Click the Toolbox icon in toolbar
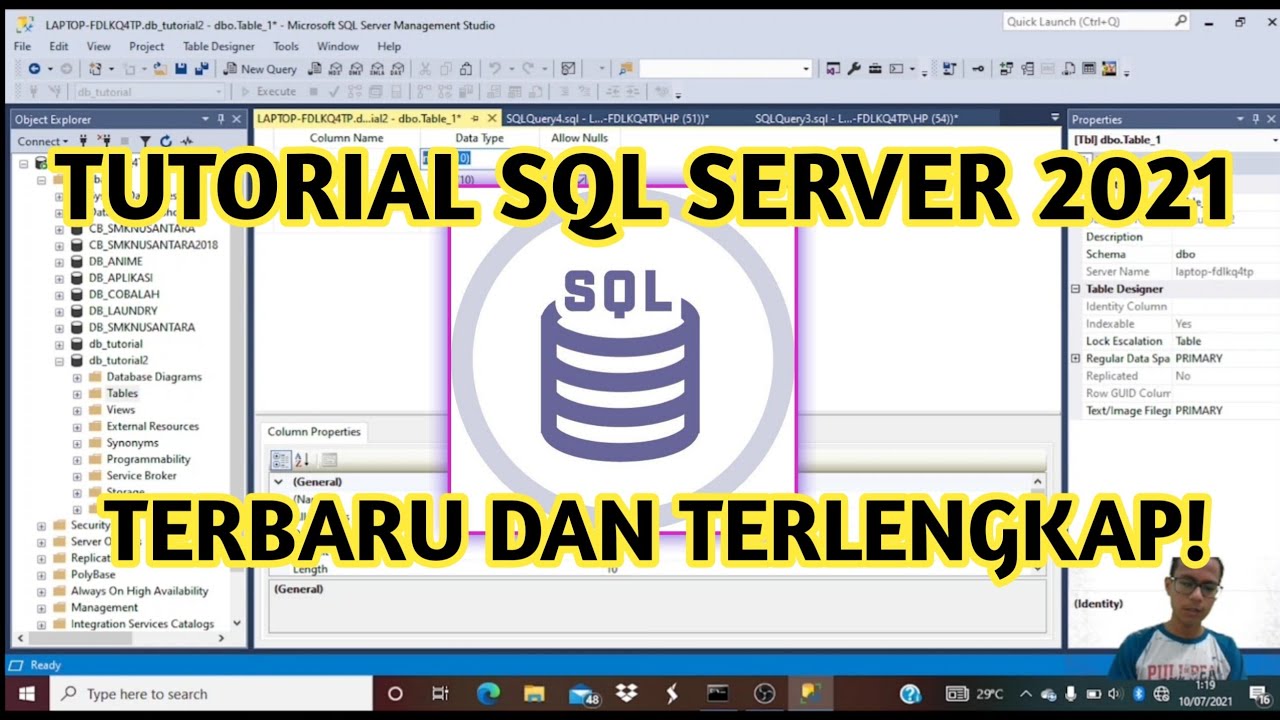The height and width of the screenshot is (720, 1280). coord(875,69)
